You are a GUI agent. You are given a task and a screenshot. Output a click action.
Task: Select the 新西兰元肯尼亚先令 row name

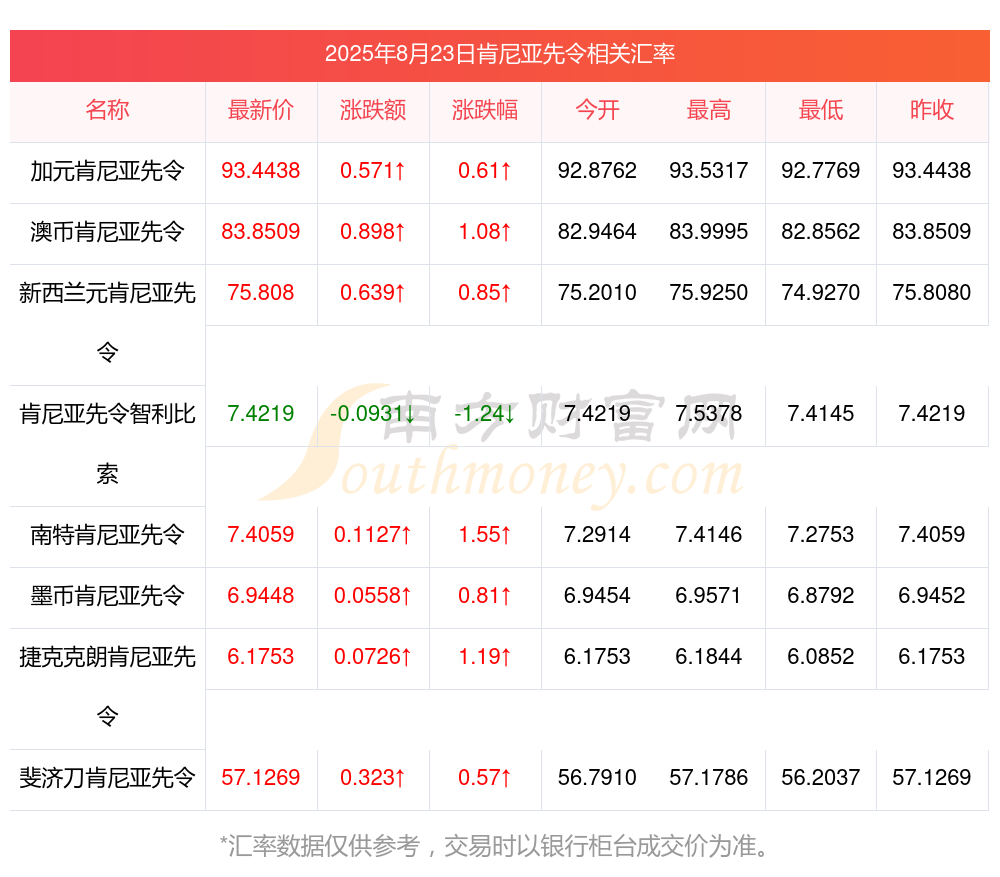(x=107, y=322)
